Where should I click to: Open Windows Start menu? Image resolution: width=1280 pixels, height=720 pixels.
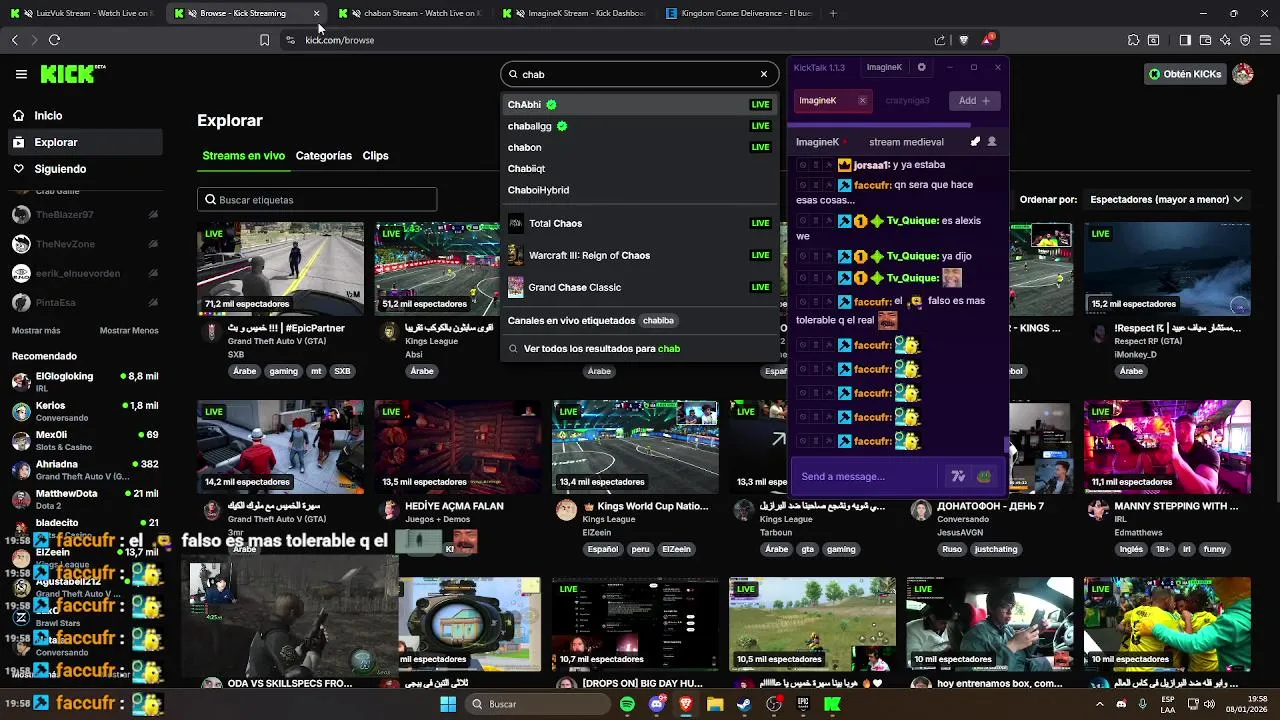pyautogui.click(x=448, y=704)
